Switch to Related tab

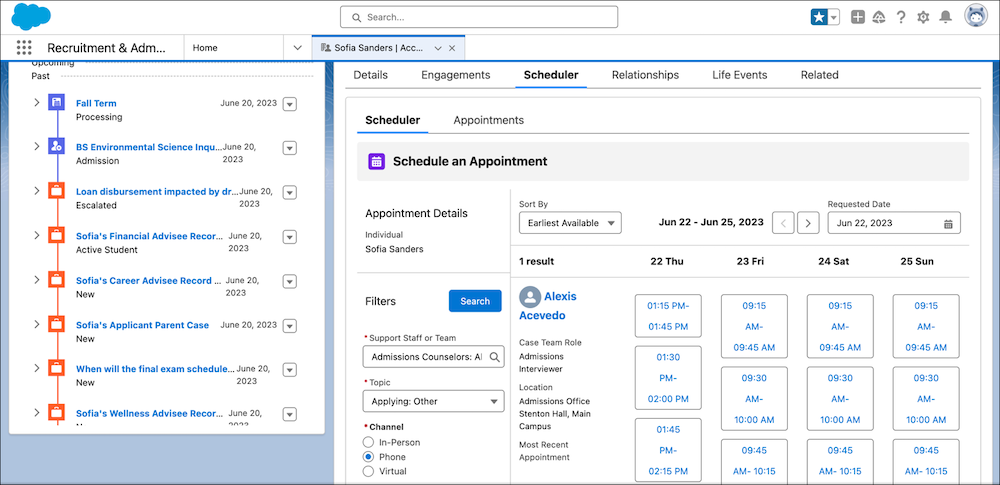[820, 75]
